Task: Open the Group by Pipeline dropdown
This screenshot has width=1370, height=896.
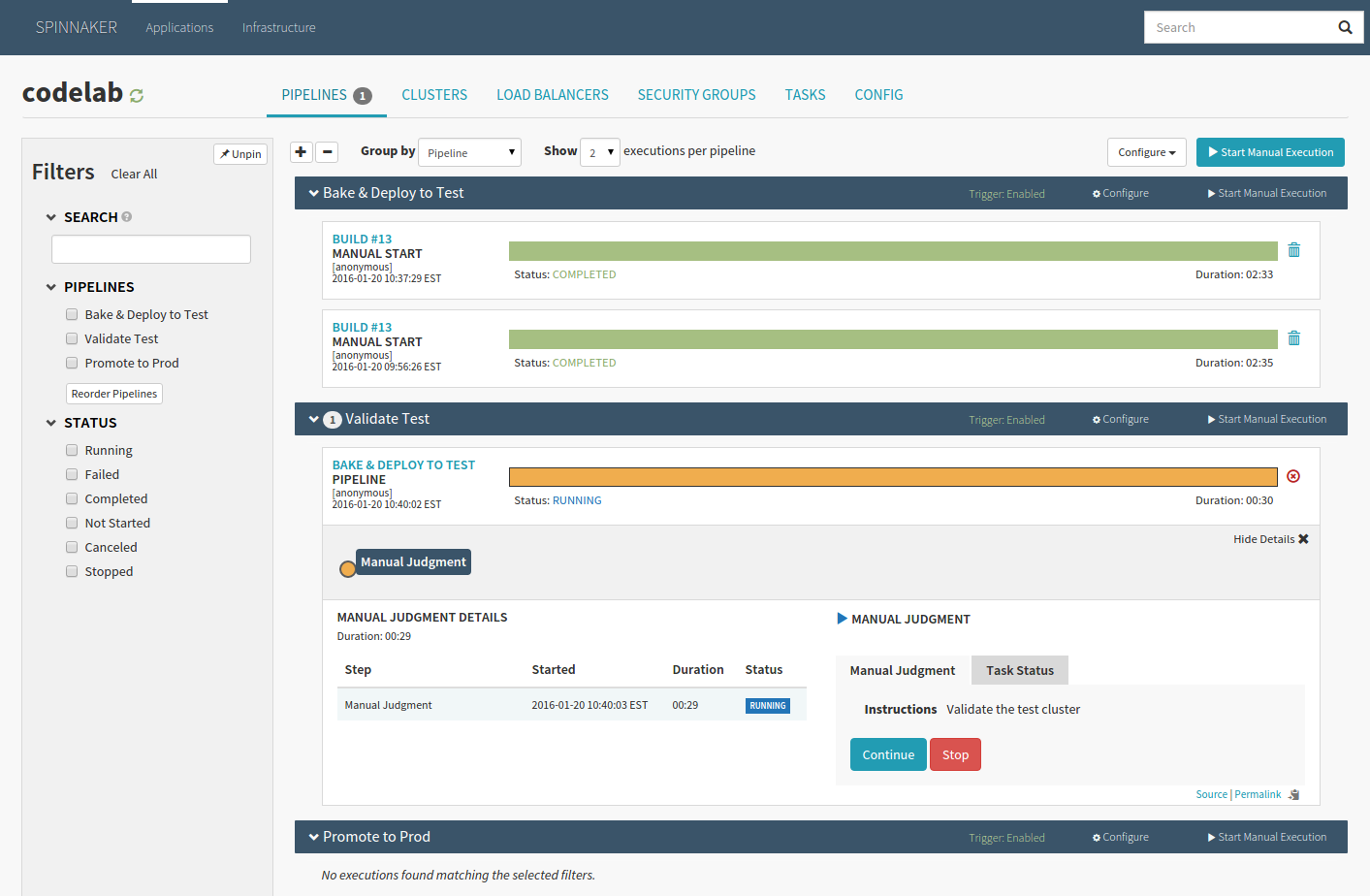Action: [x=469, y=152]
